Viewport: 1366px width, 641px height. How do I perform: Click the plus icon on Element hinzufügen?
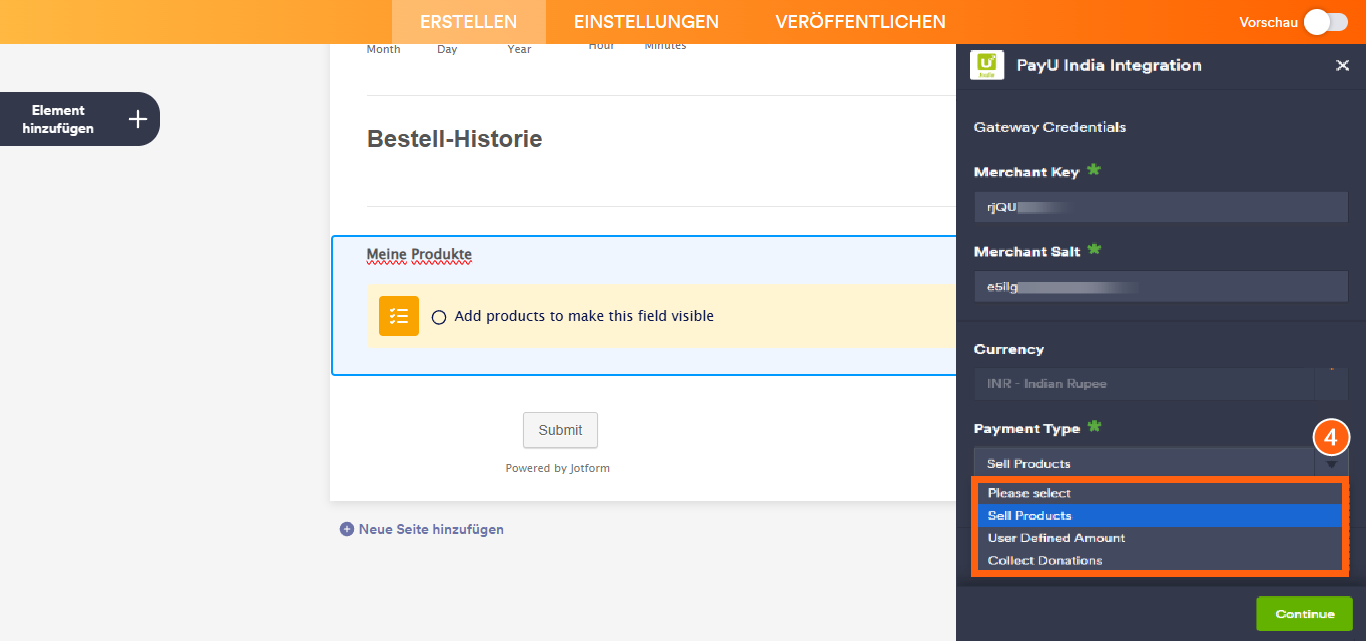[137, 118]
